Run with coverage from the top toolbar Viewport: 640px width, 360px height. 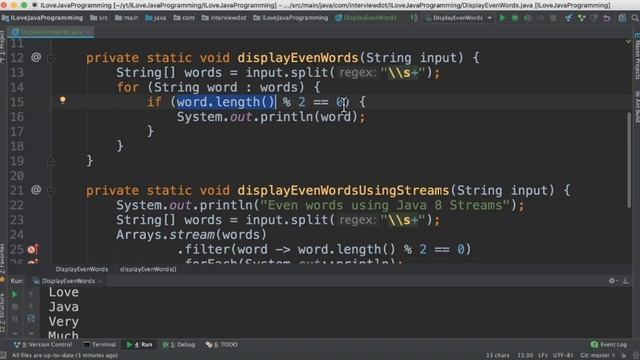[527, 18]
